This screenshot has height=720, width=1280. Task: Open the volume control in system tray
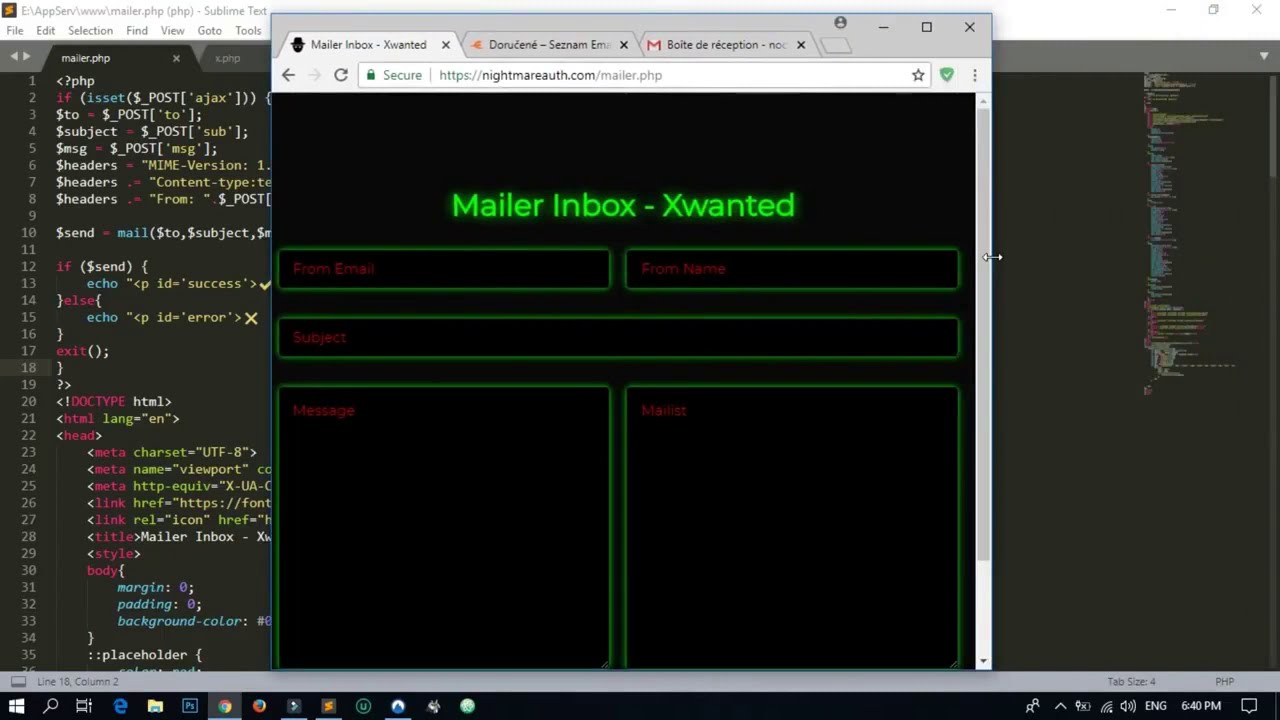tap(1128, 706)
